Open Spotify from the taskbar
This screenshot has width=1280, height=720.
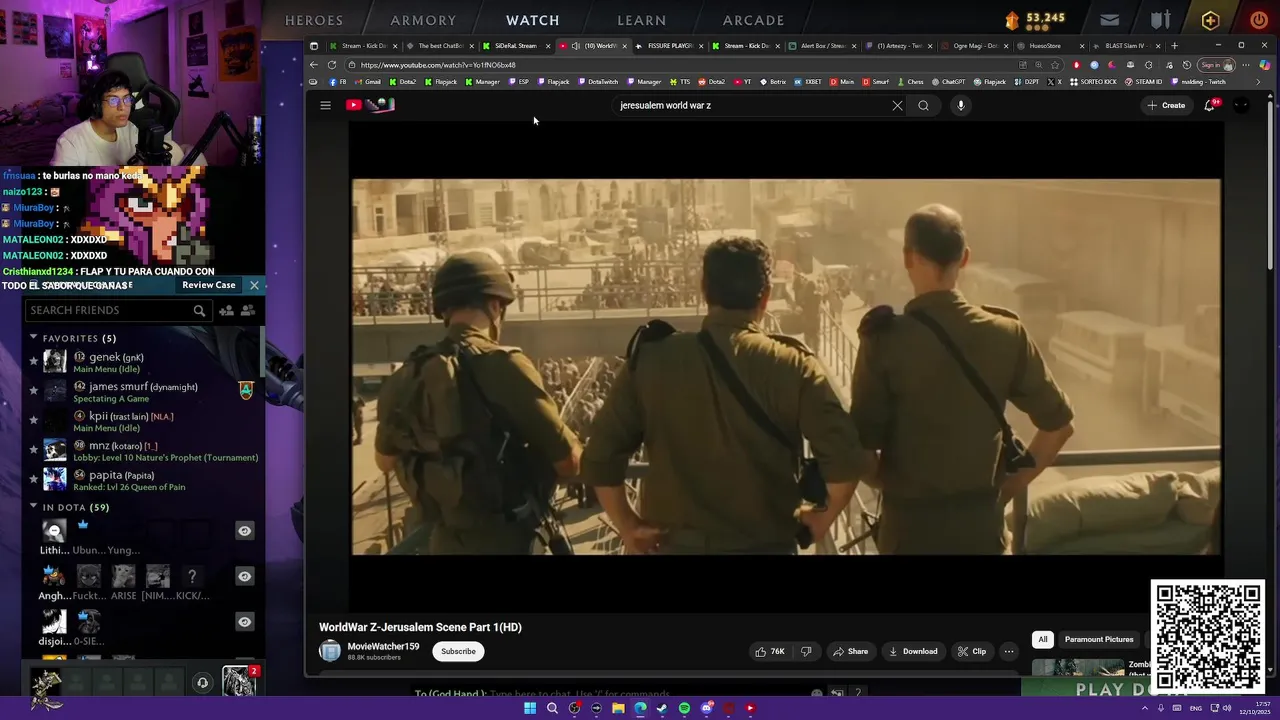[684, 708]
